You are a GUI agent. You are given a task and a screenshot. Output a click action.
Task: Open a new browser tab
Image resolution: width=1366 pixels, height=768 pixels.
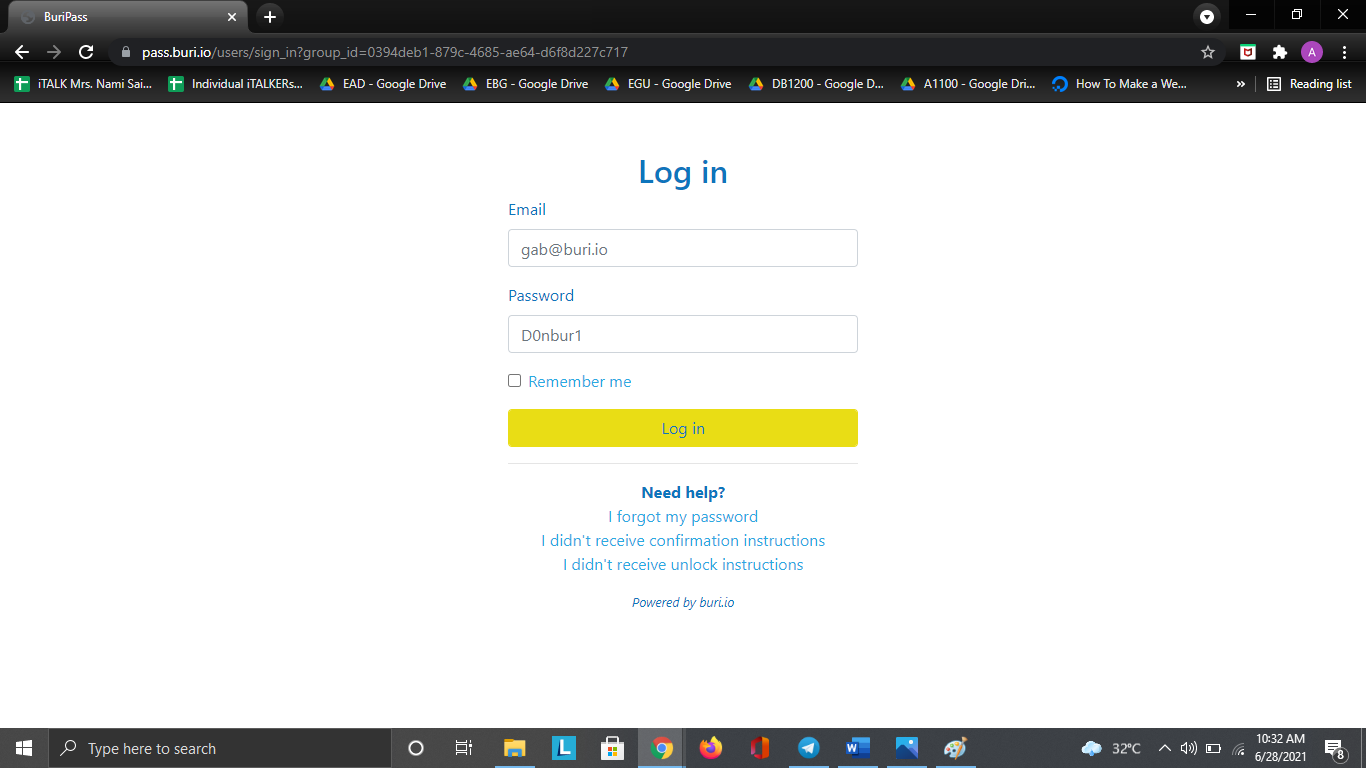coord(270,17)
